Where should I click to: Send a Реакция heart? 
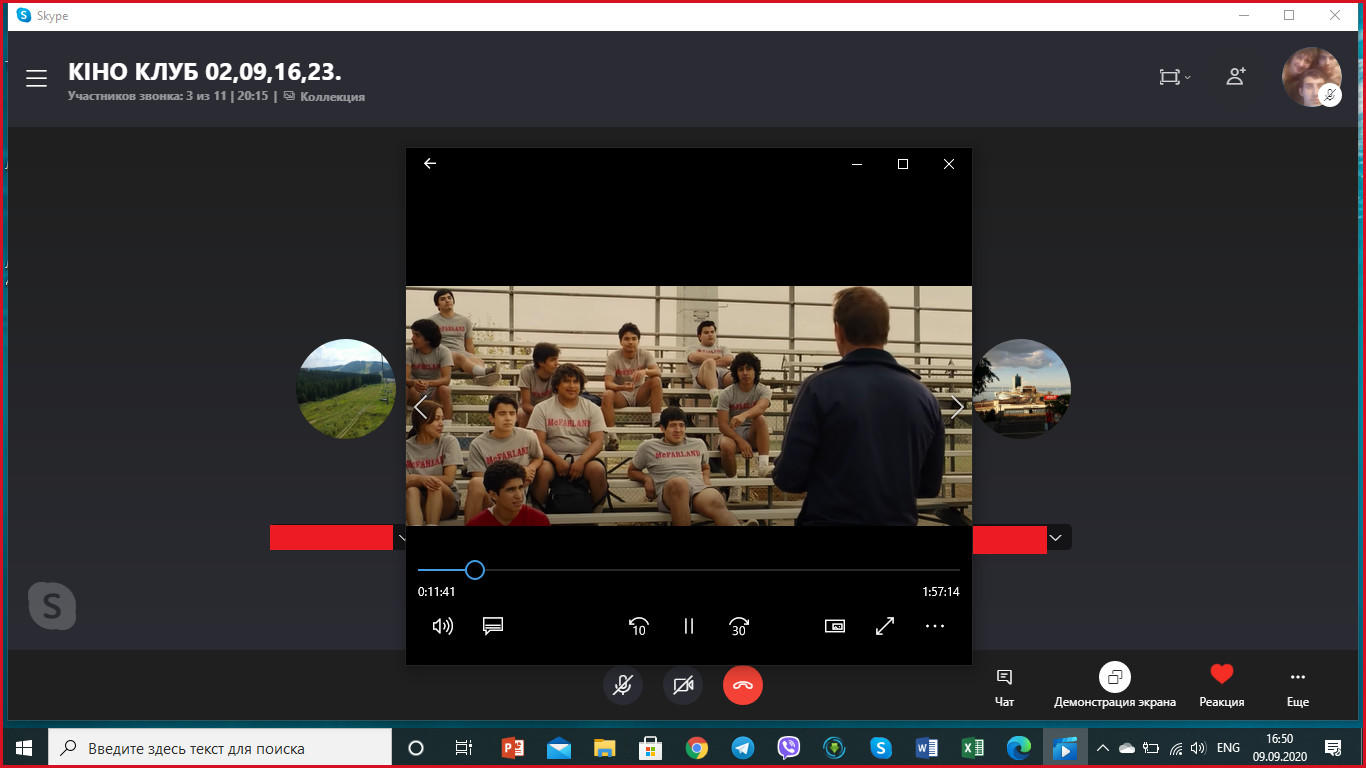pyautogui.click(x=1222, y=686)
